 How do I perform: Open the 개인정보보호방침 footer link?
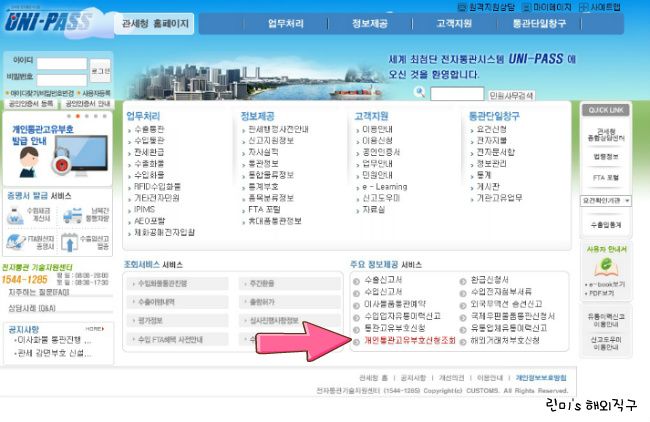click(541, 378)
